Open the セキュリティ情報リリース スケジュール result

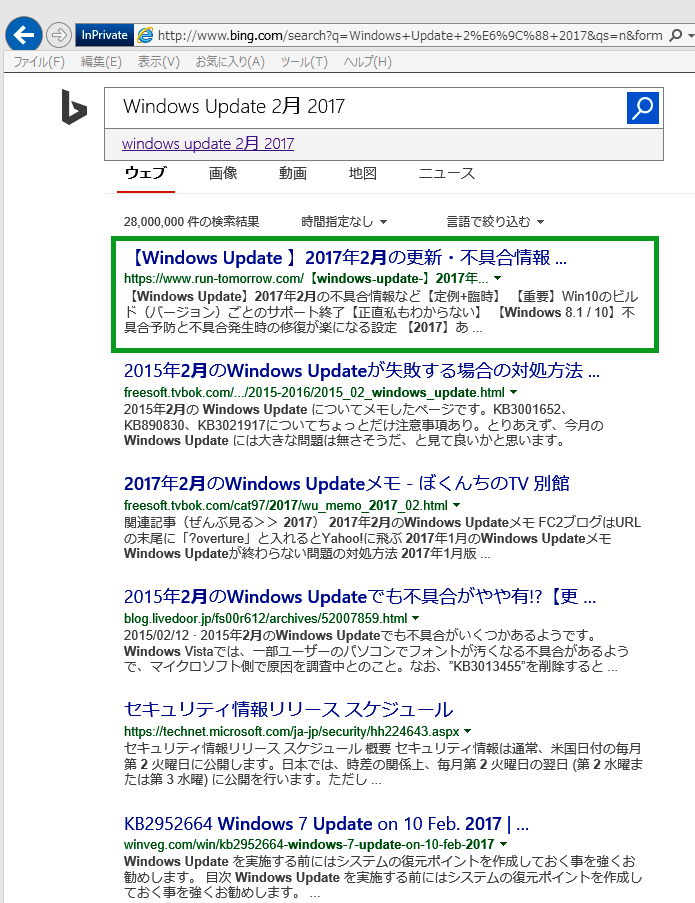click(288, 709)
